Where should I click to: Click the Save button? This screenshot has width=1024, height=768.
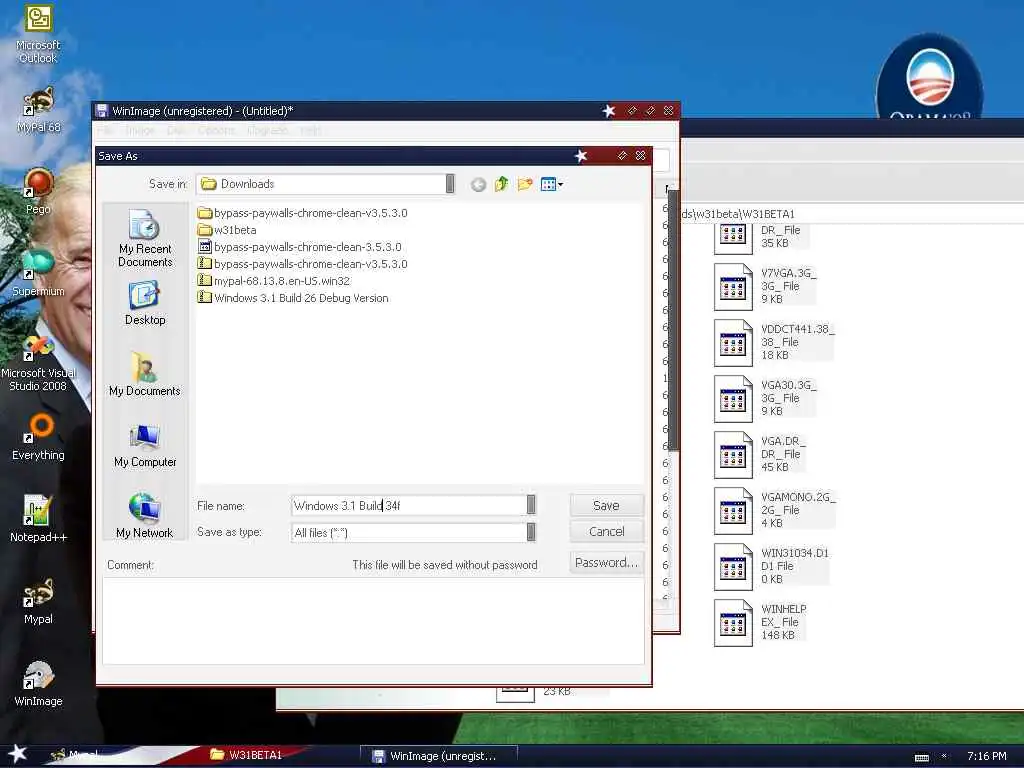click(606, 505)
